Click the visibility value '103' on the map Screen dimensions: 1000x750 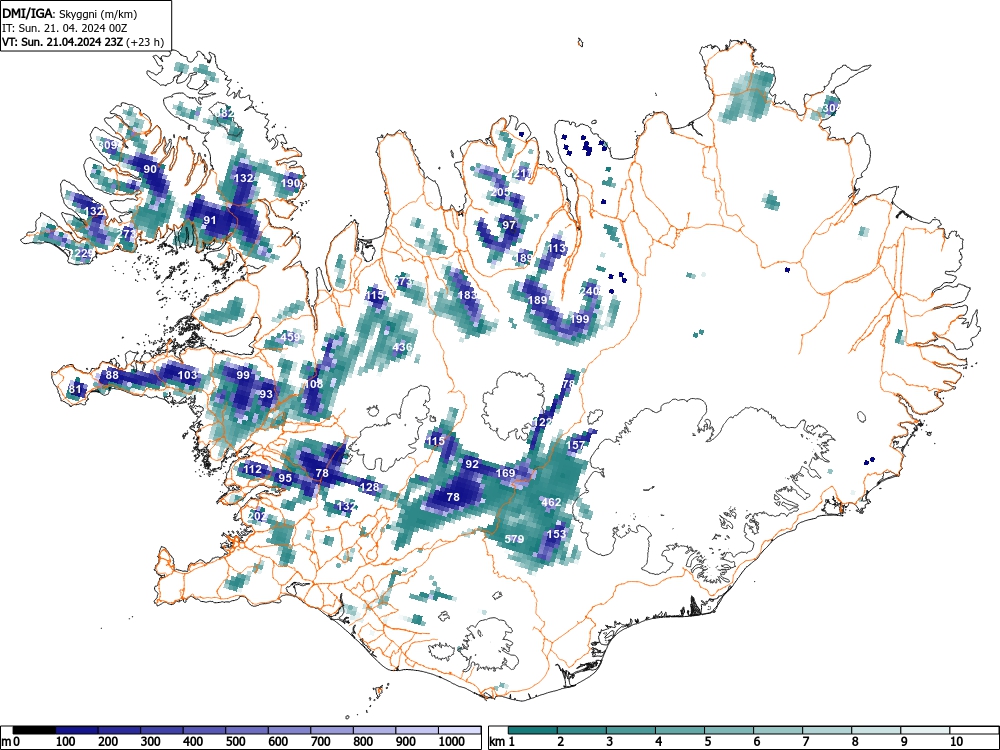coord(187,375)
